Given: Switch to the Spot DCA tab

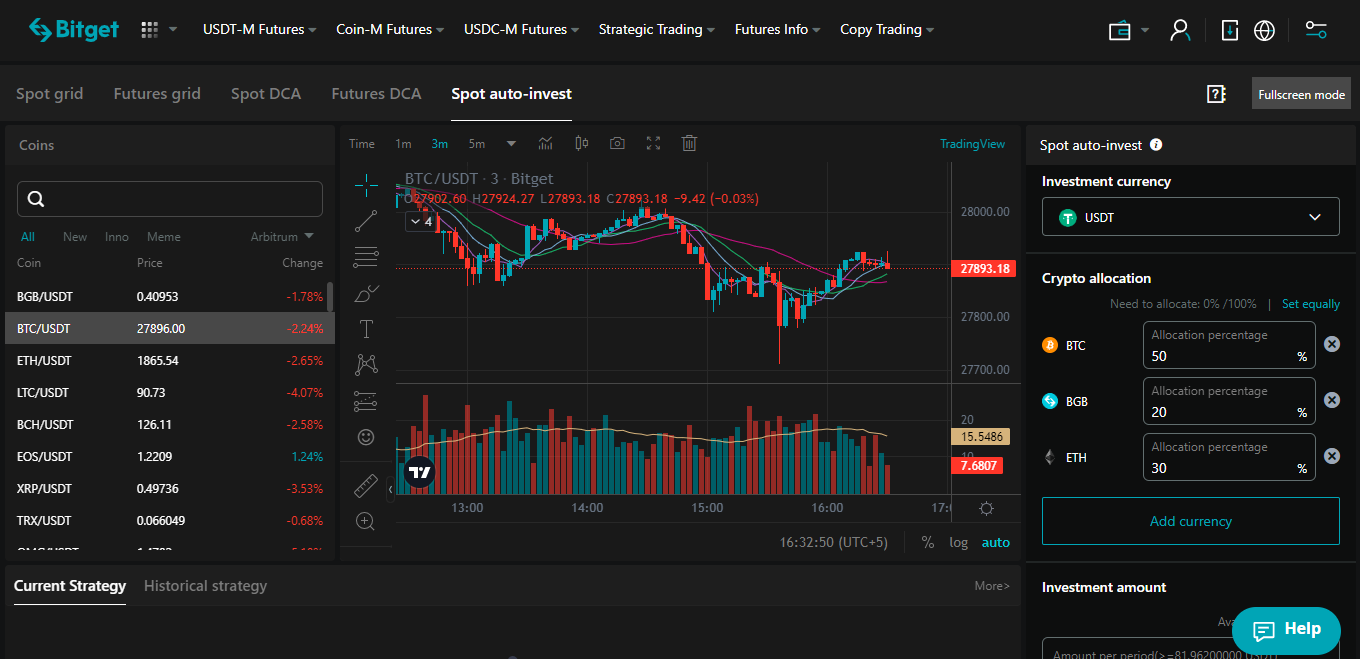Looking at the screenshot, I should pos(266,94).
